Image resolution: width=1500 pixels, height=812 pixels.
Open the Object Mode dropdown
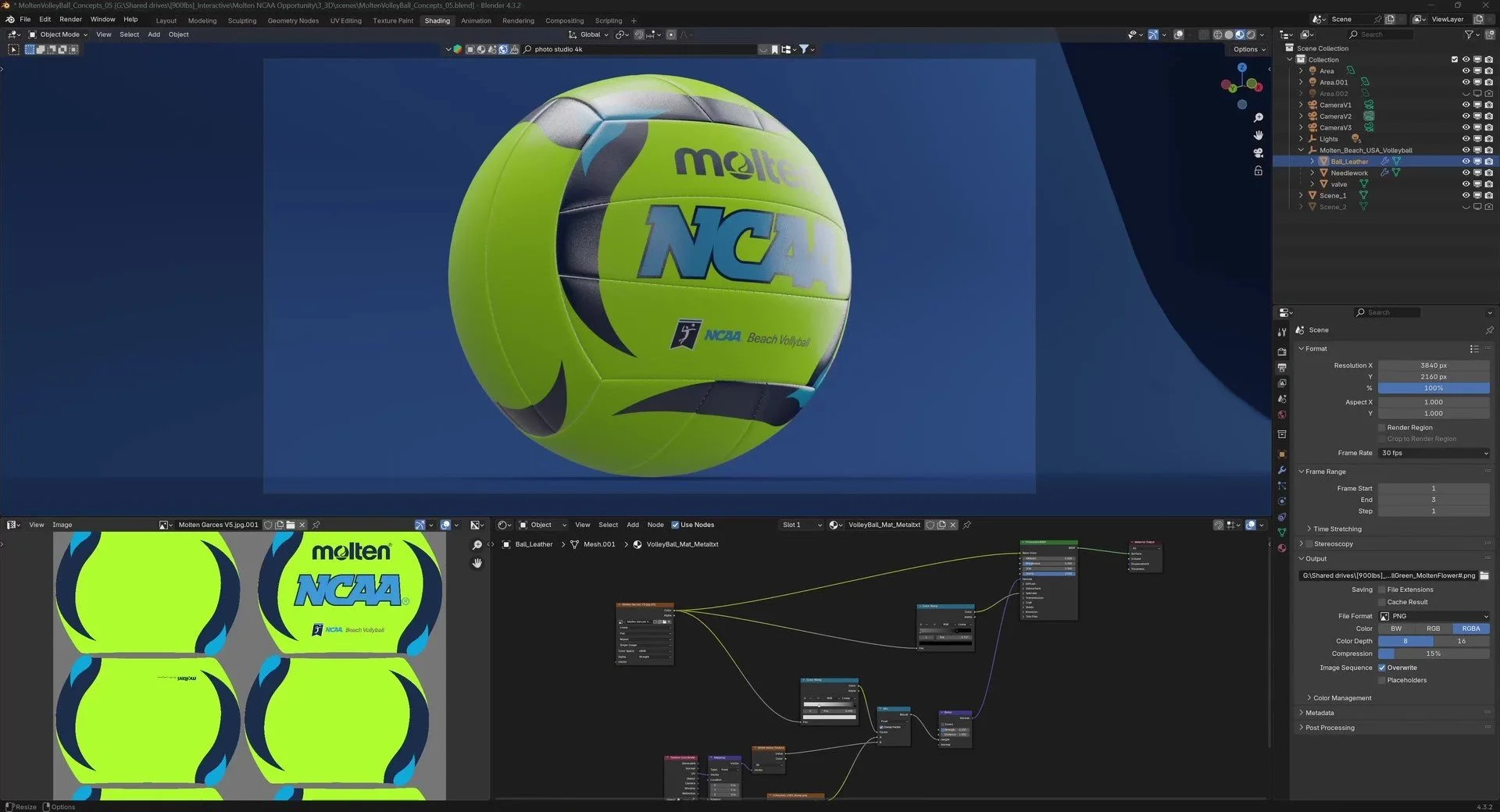coord(59,34)
